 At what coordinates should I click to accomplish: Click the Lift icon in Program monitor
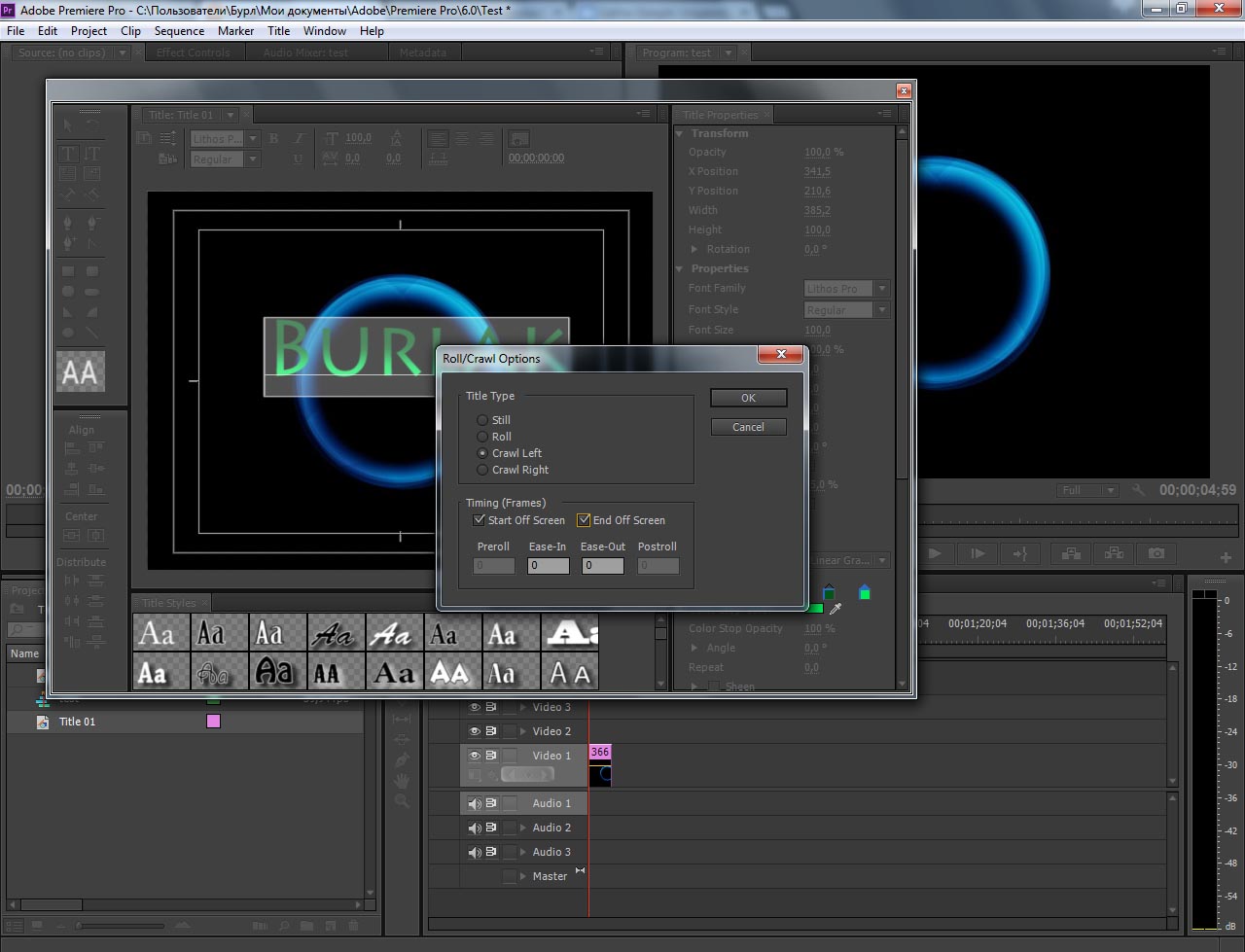pyautogui.click(x=1071, y=553)
